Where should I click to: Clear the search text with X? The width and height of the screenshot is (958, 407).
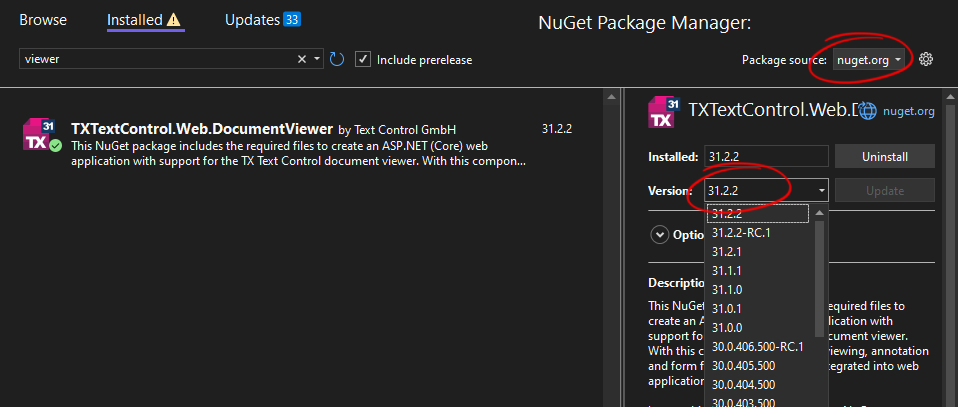302,59
